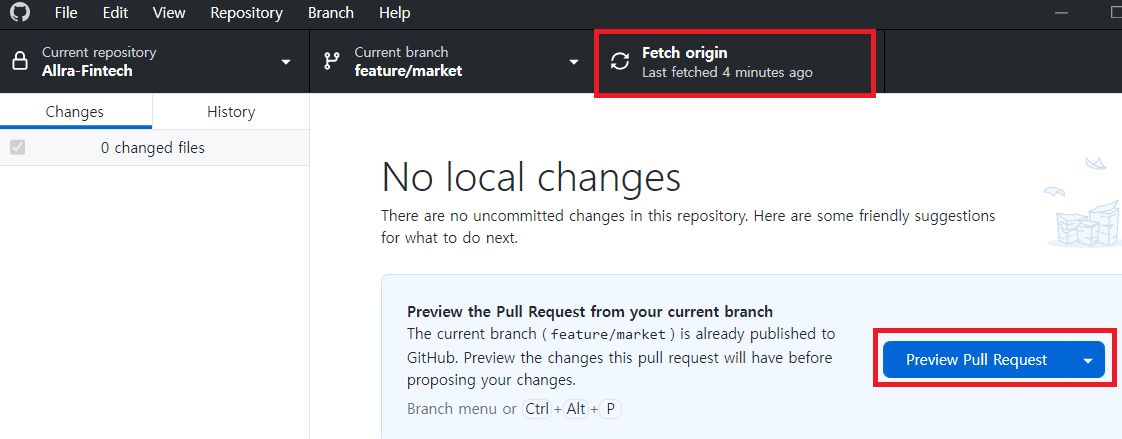Click the branch icon beside Current branch
The height and width of the screenshot is (439, 1122).
click(331, 61)
